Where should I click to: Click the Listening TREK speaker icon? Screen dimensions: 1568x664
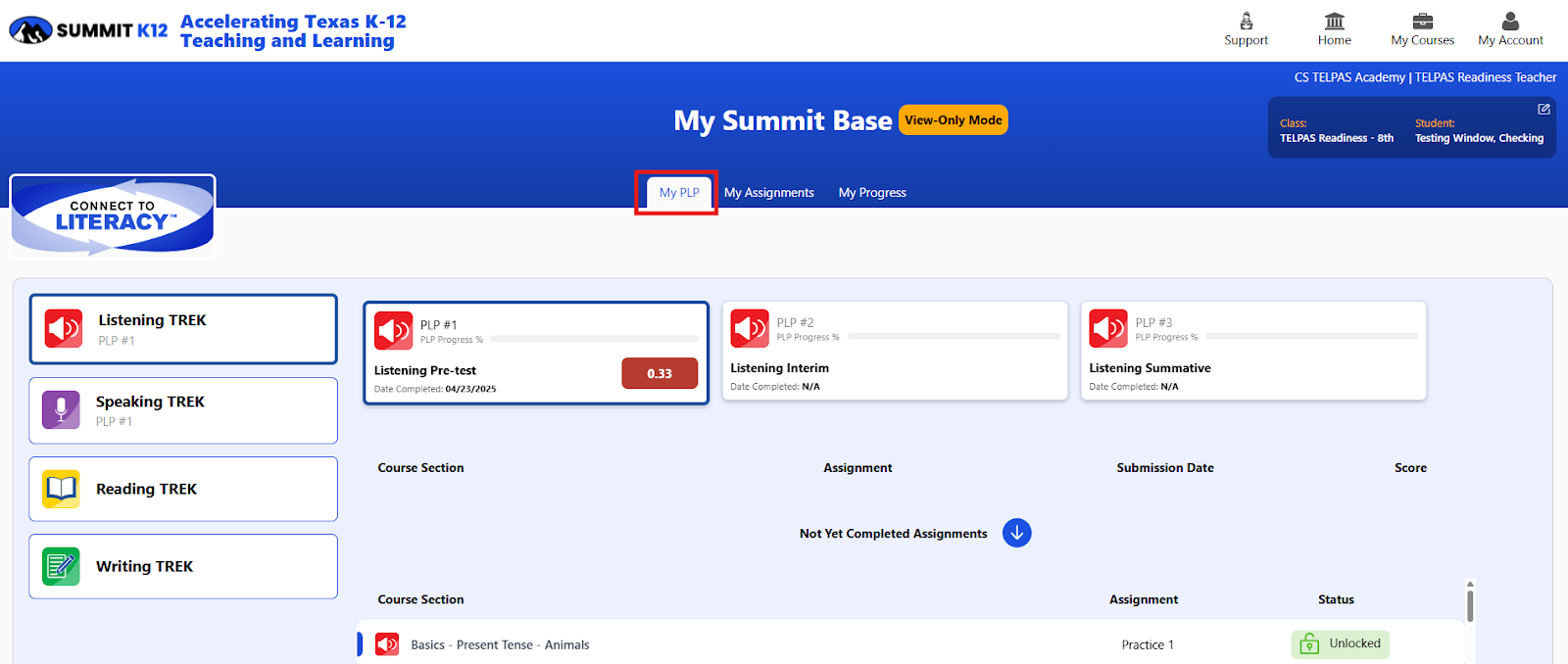(64, 329)
